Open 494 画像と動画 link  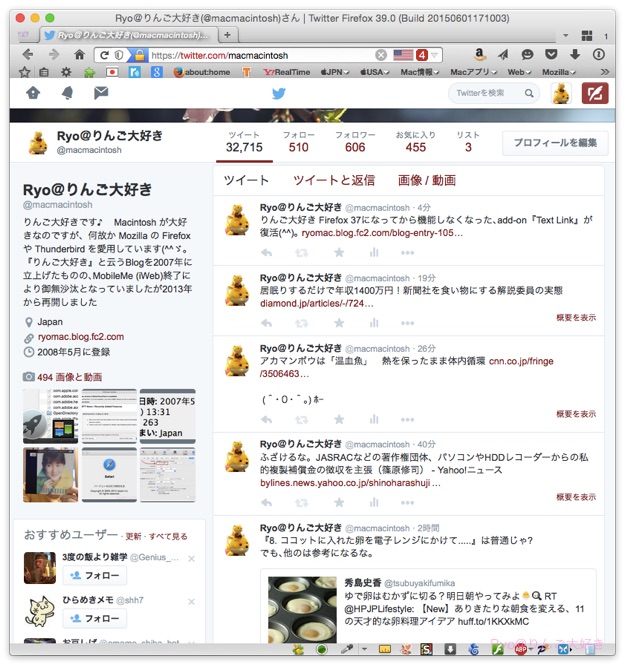pos(70,377)
